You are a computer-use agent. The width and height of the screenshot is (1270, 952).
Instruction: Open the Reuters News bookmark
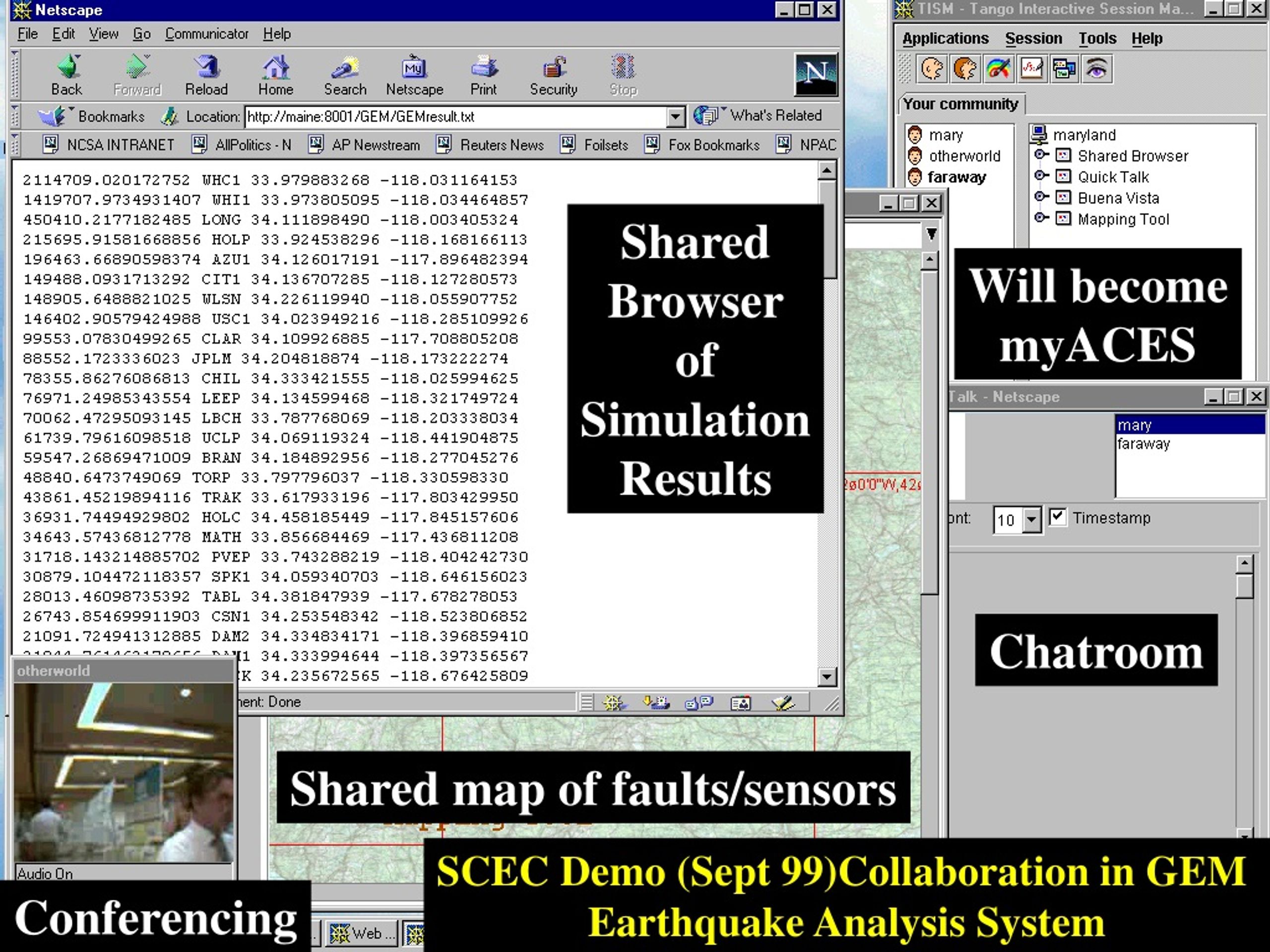pyautogui.click(x=490, y=145)
